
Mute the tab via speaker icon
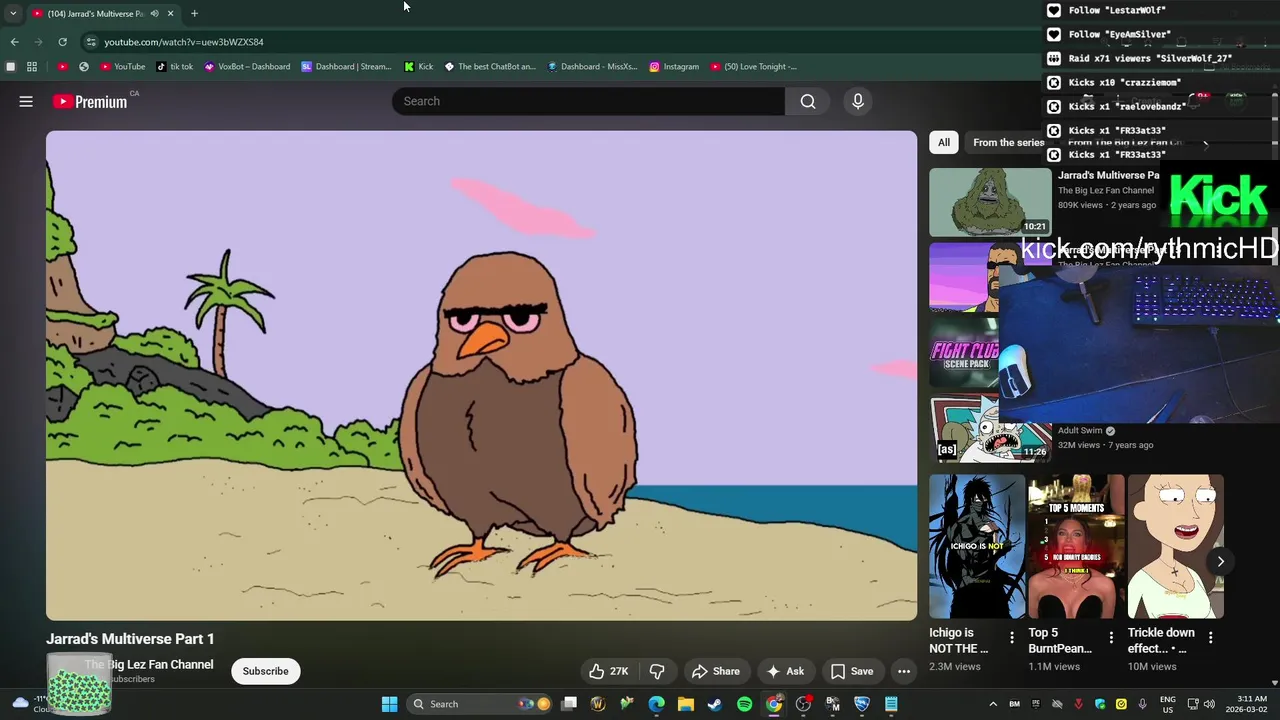154,13
